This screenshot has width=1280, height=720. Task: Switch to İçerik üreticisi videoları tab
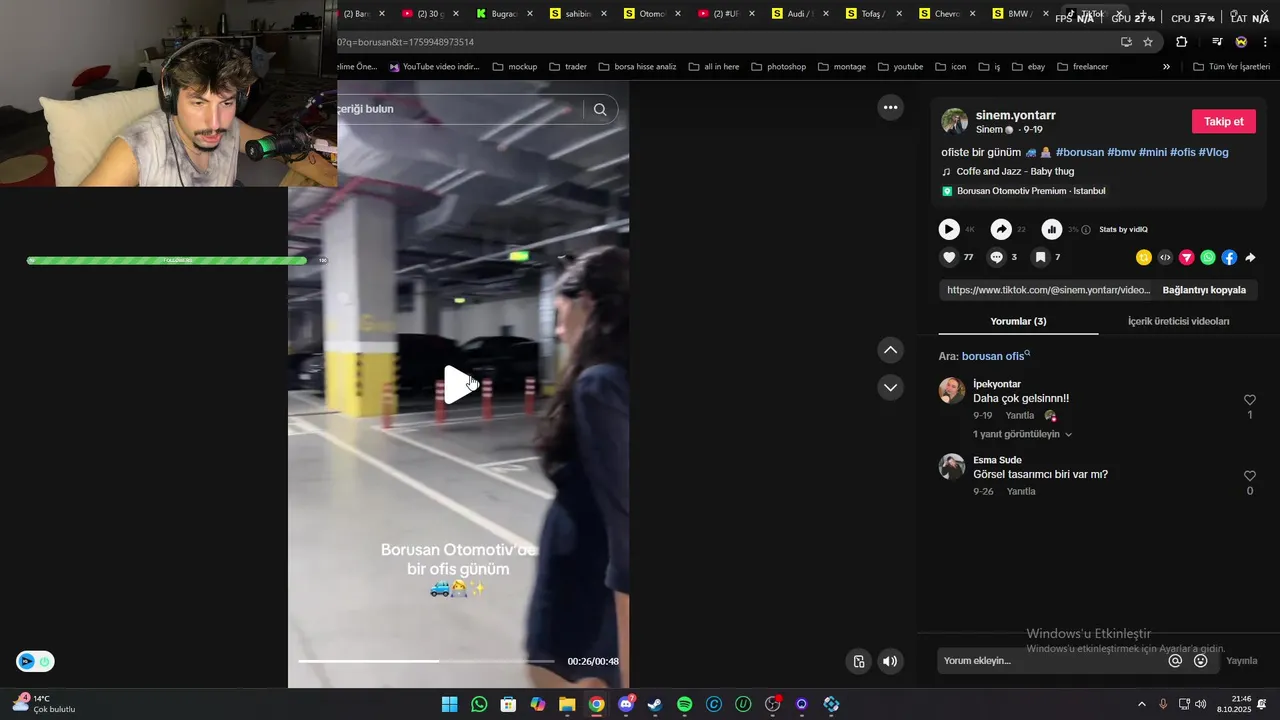(x=1178, y=321)
